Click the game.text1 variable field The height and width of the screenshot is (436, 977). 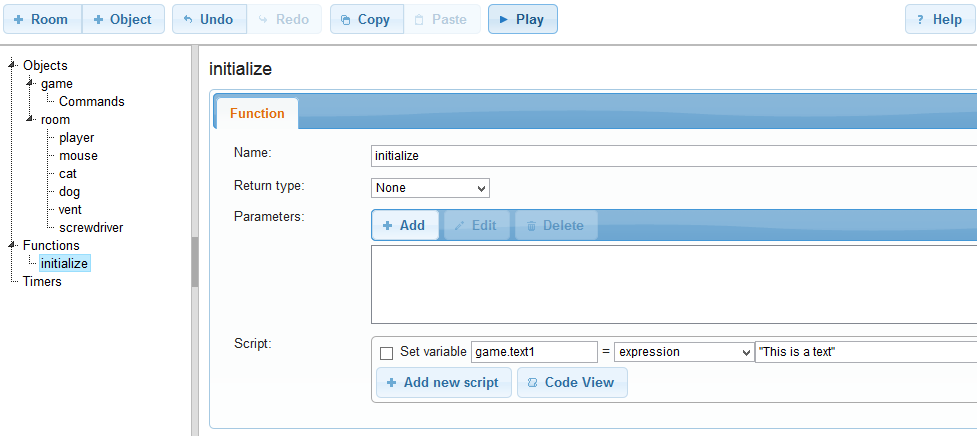coord(533,352)
